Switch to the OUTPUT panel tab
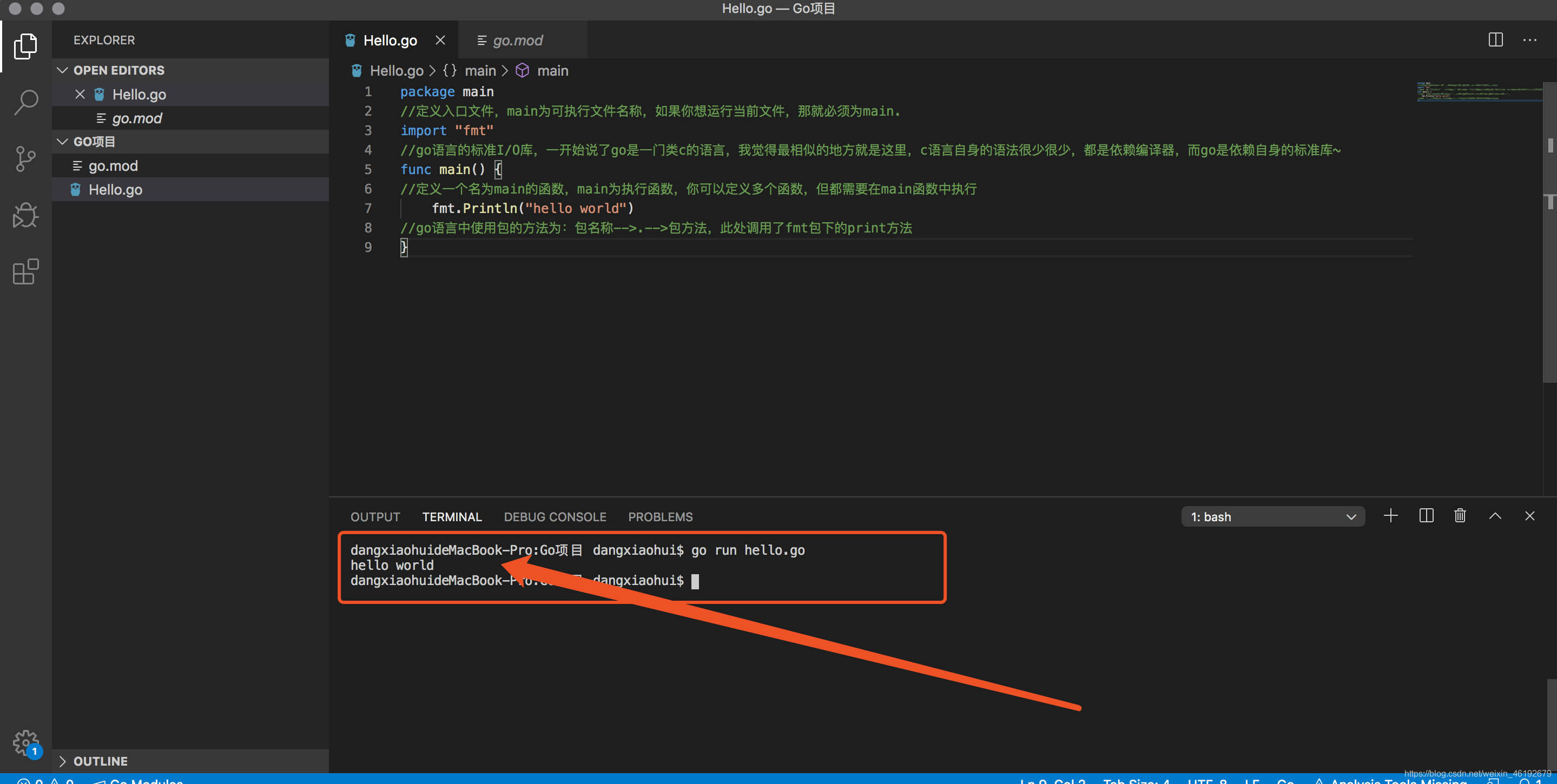Screen dimensions: 1557x784 tap(375, 517)
